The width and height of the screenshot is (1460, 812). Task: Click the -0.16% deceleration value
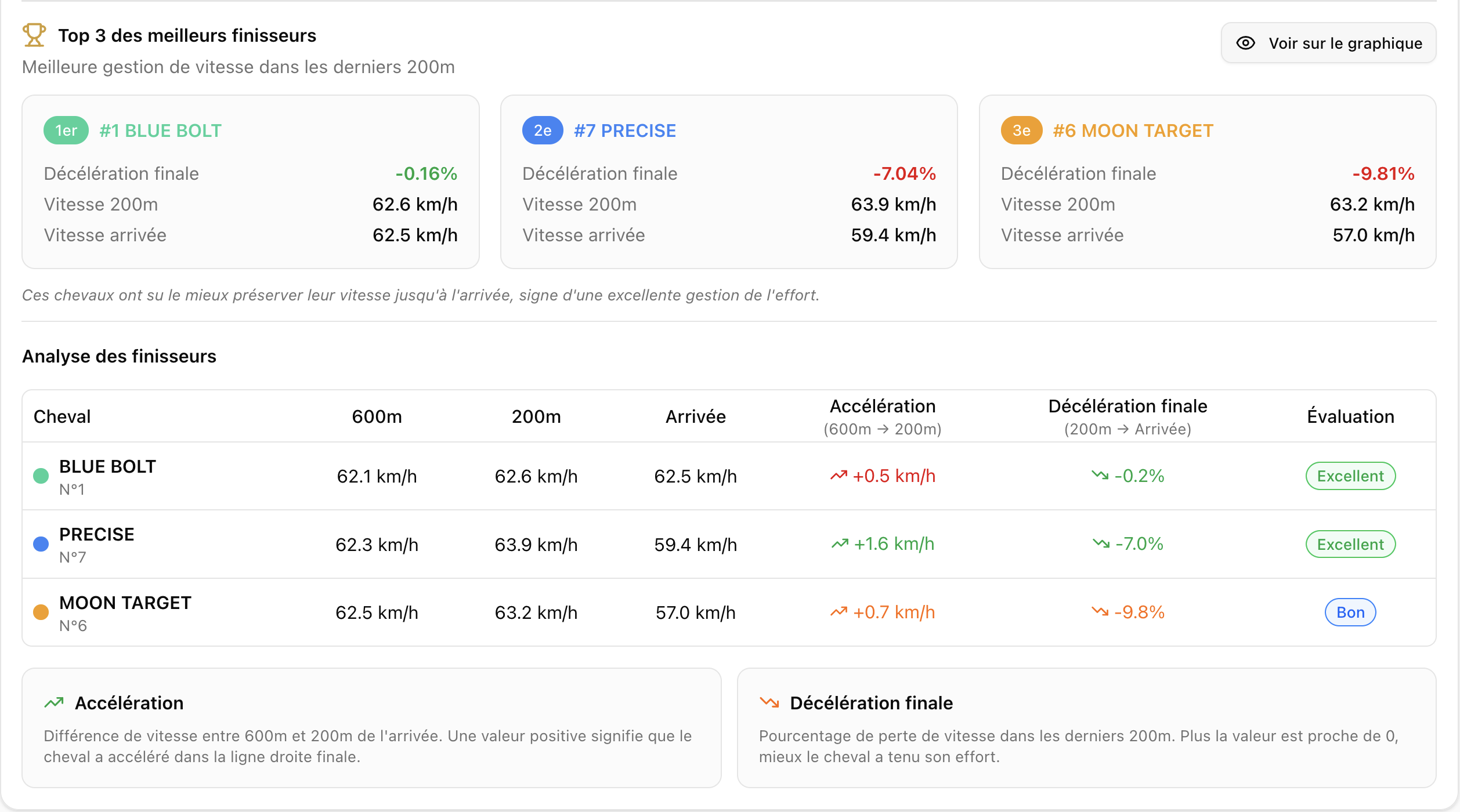point(427,173)
